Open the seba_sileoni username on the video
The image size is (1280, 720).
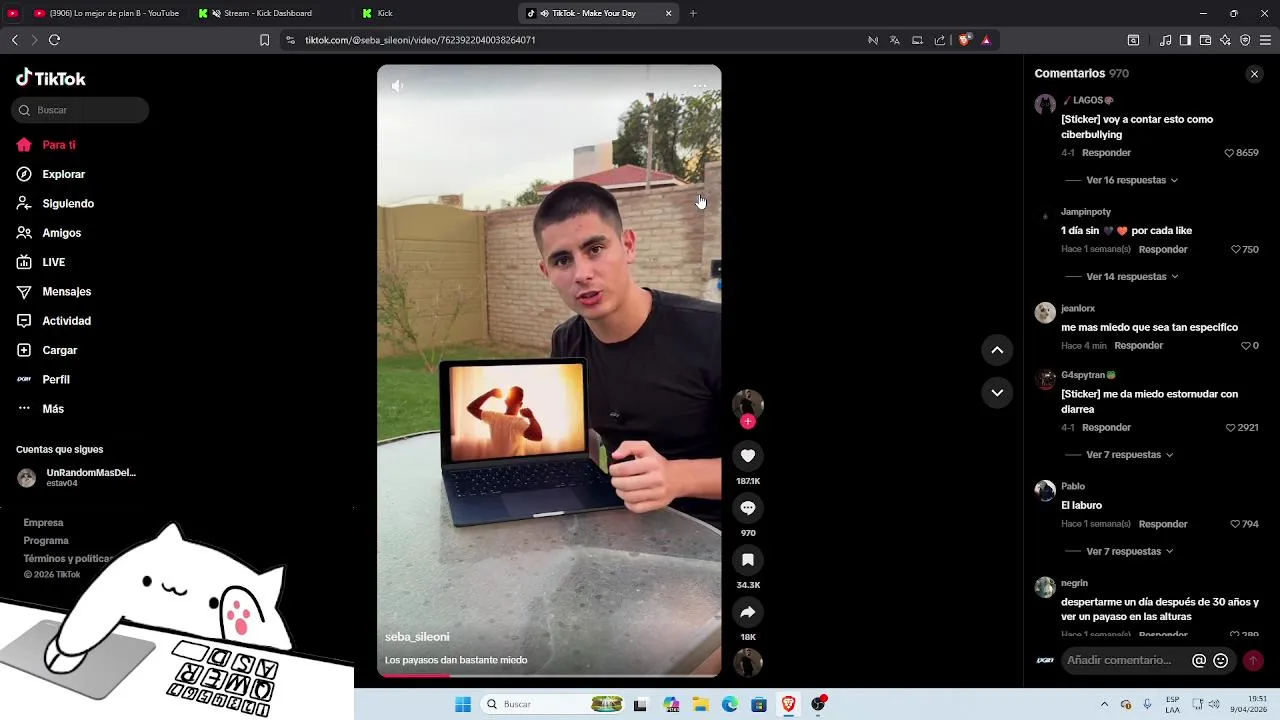[x=417, y=637]
